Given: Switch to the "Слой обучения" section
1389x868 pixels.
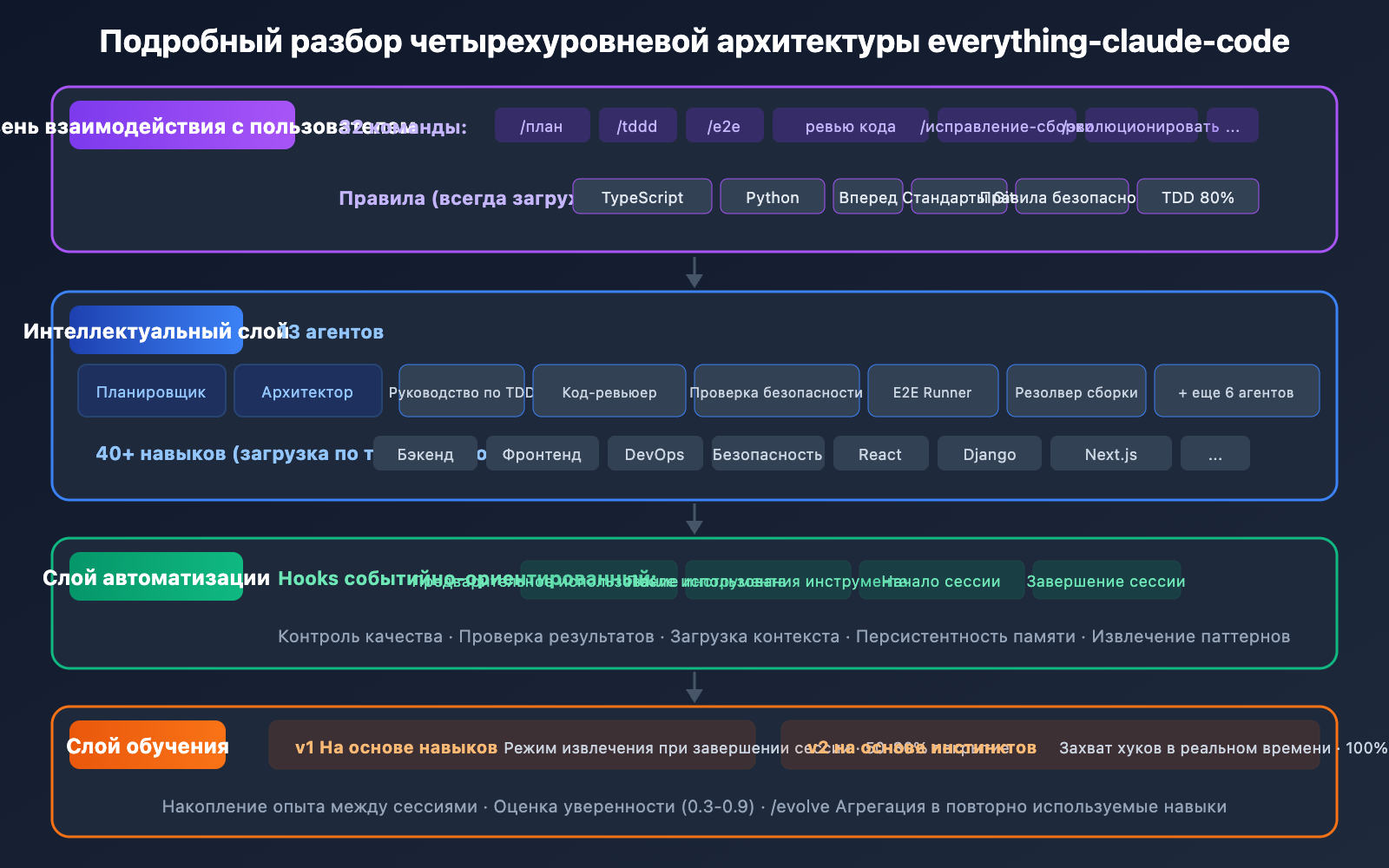Looking at the screenshot, I should 147,745.
